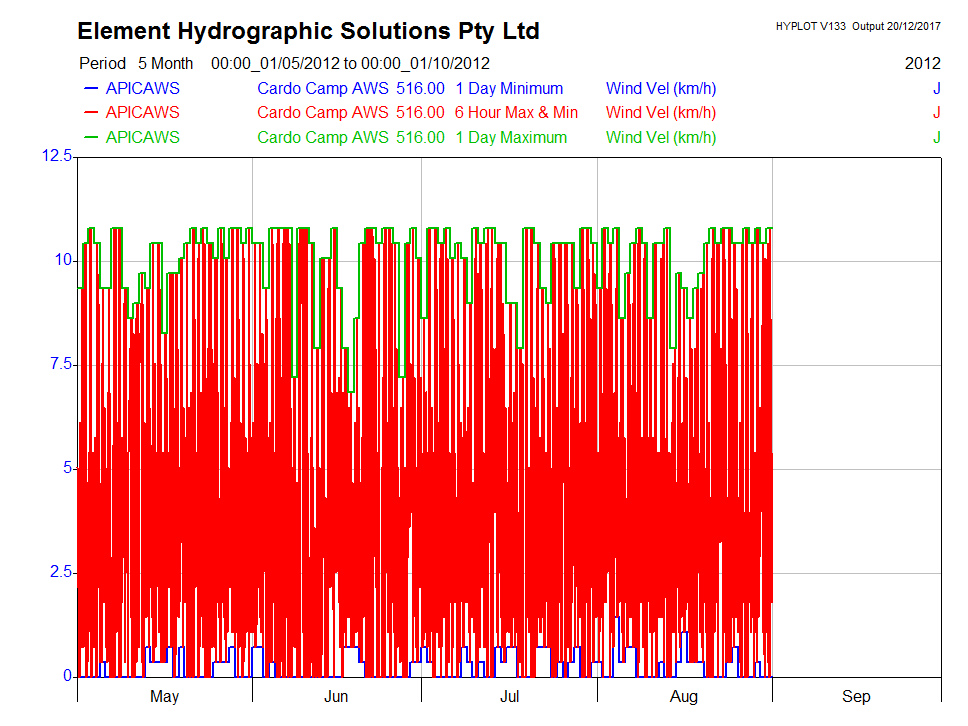Click the empty September plot area
The width and height of the screenshot is (968, 726).
[x=856, y=420]
